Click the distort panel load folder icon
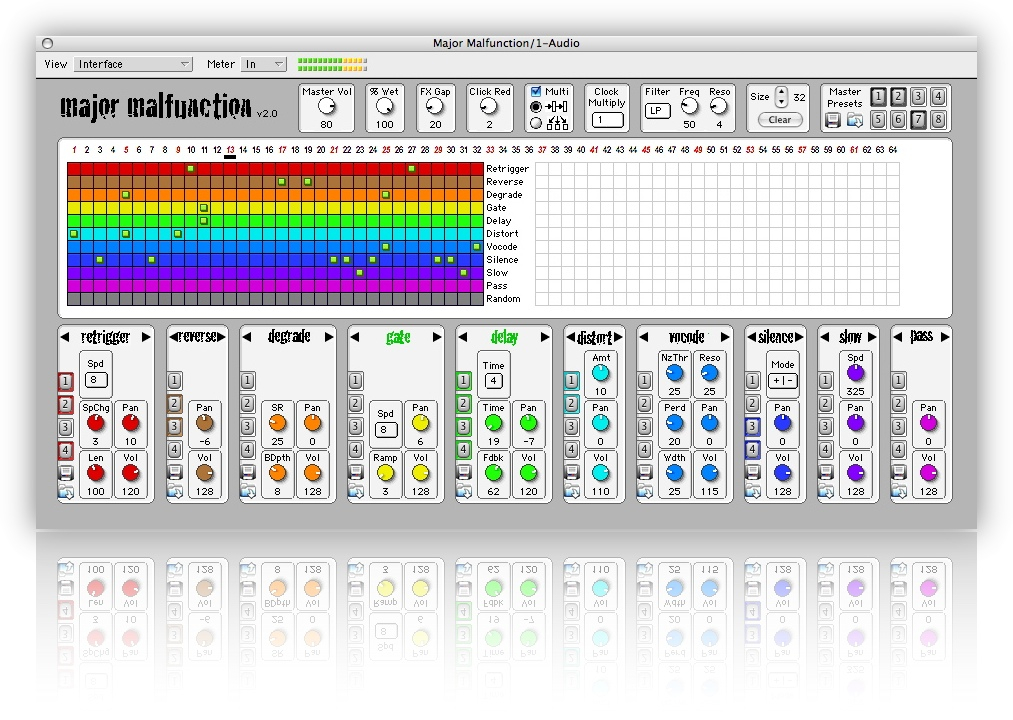 coord(571,490)
